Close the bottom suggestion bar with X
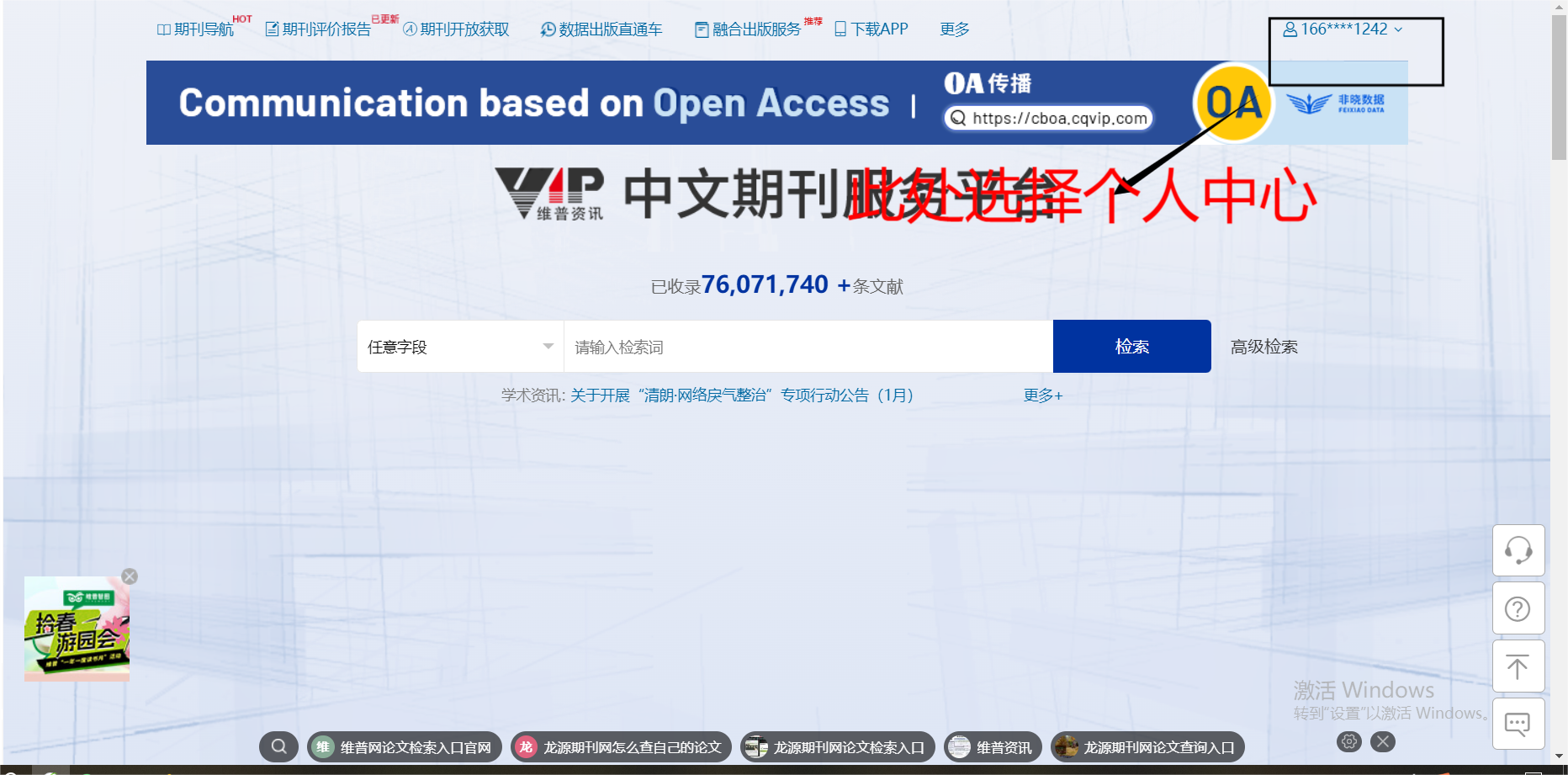 coord(1383,741)
